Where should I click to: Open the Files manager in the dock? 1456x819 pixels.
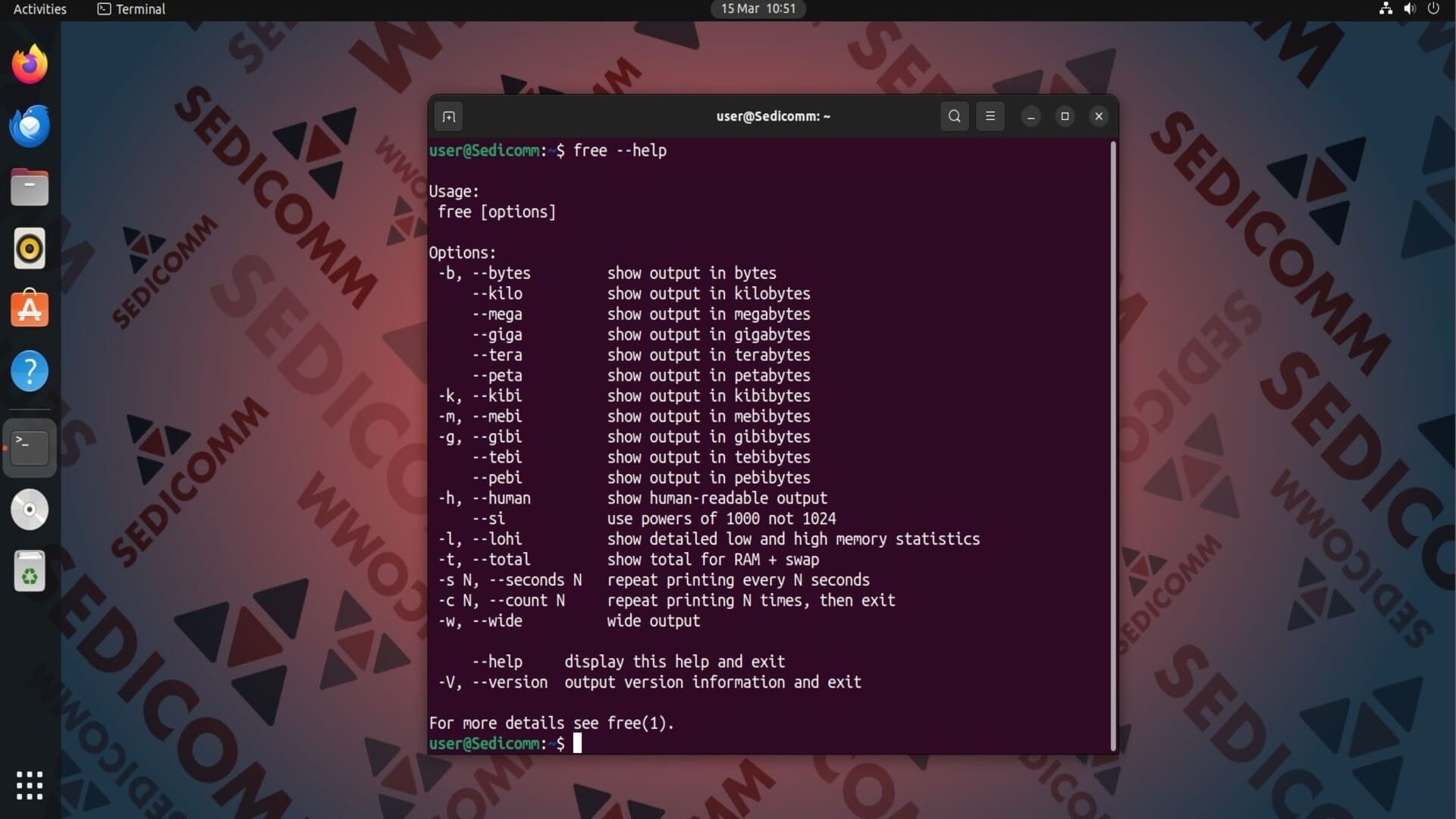point(30,187)
